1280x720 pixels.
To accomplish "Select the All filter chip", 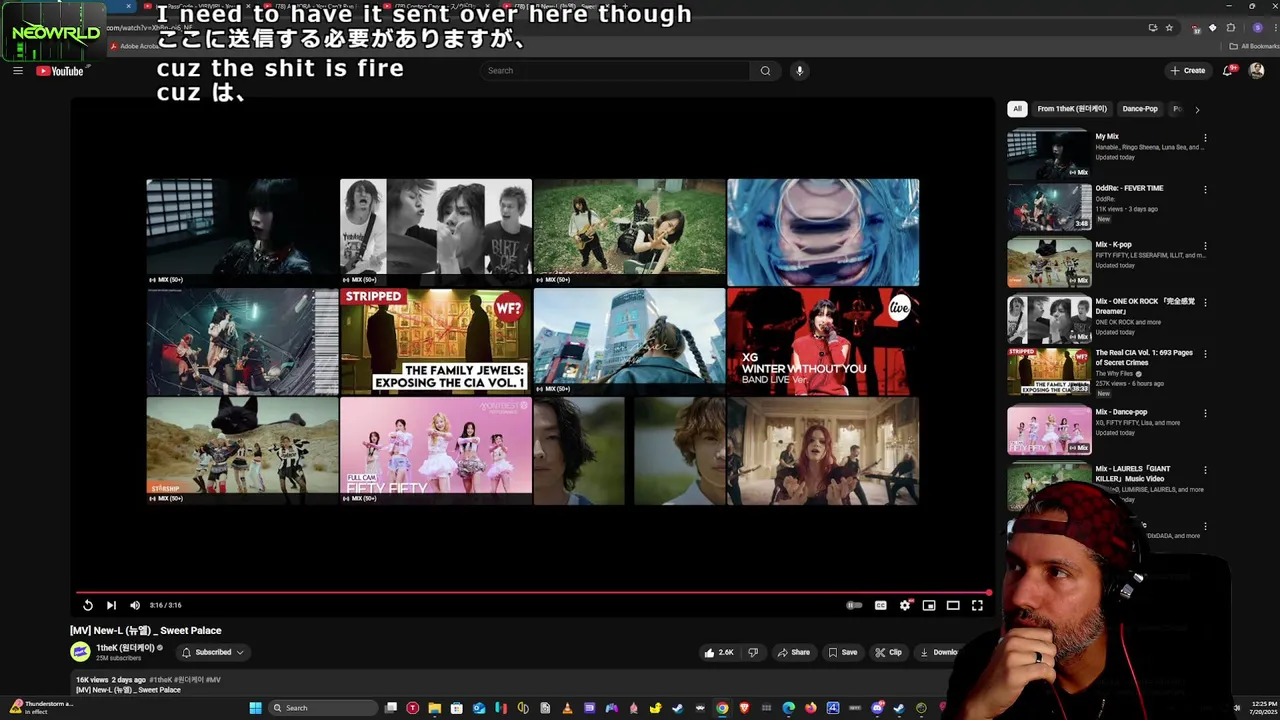I will [x=1017, y=109].
